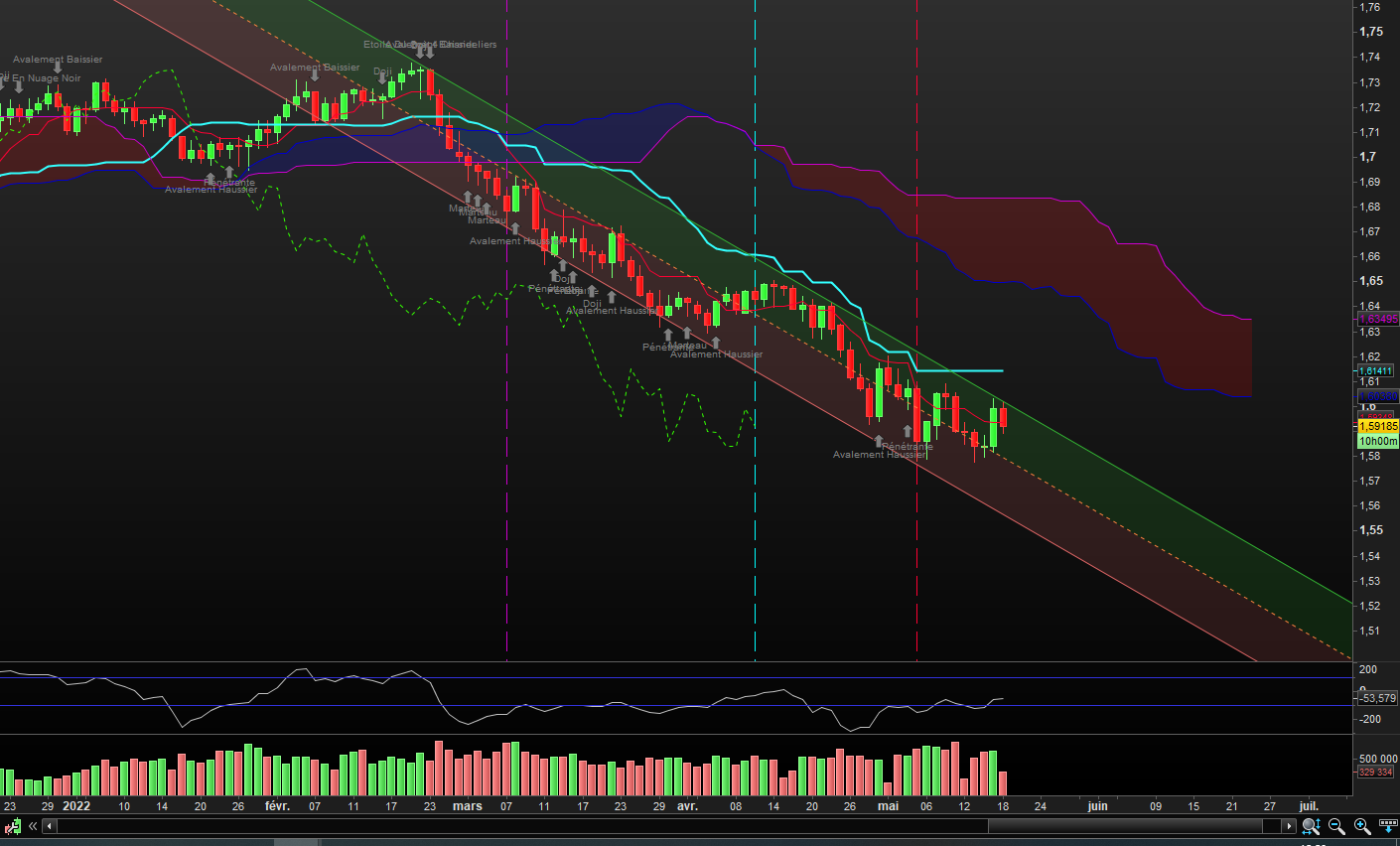Zoom in with the plus magnifier
Image resolution: width=1400 pixels, height=846 pixels.
pyautogui.click(x=1362, y=826)
